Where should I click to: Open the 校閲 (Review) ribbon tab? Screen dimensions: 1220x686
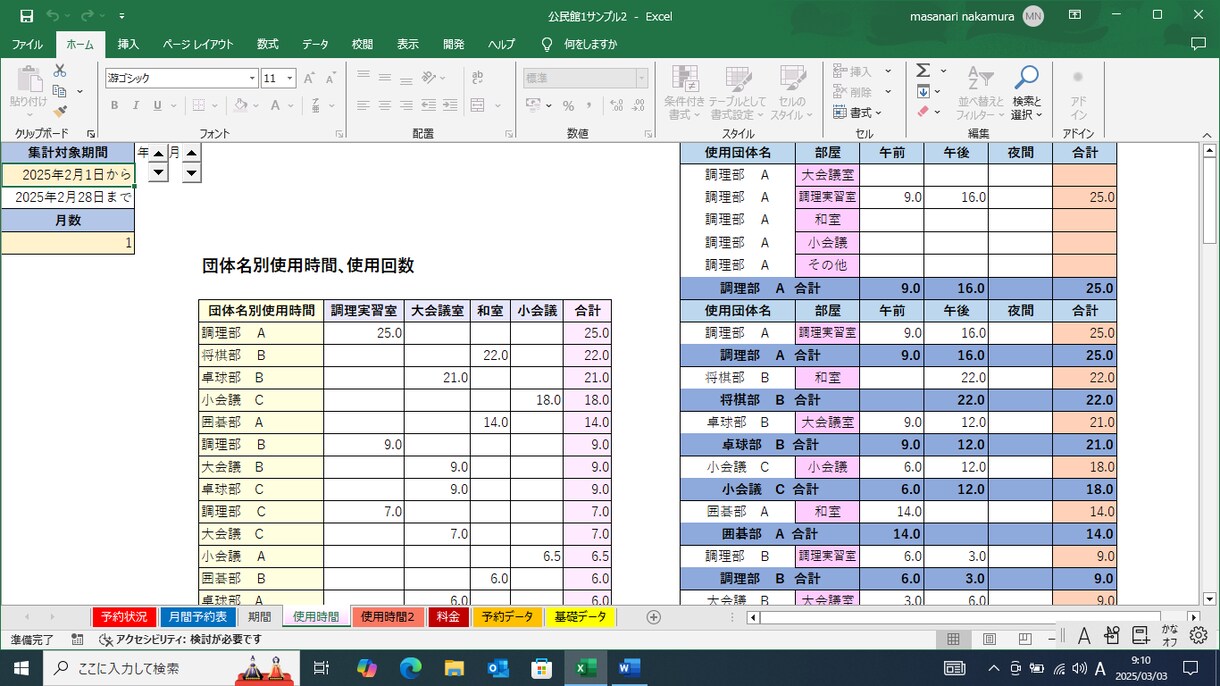click(x=362, y=44)
